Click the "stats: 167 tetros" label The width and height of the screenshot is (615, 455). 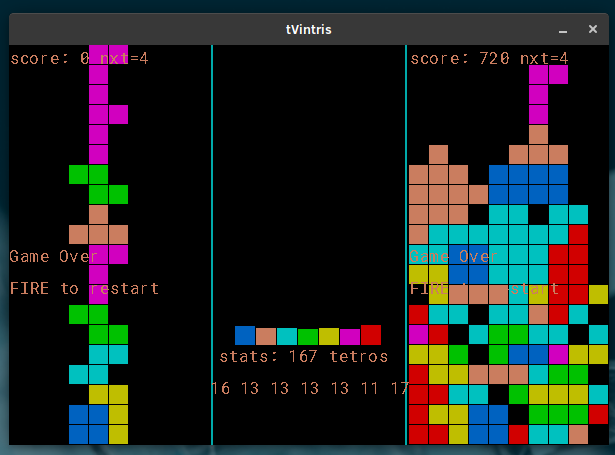304,356
